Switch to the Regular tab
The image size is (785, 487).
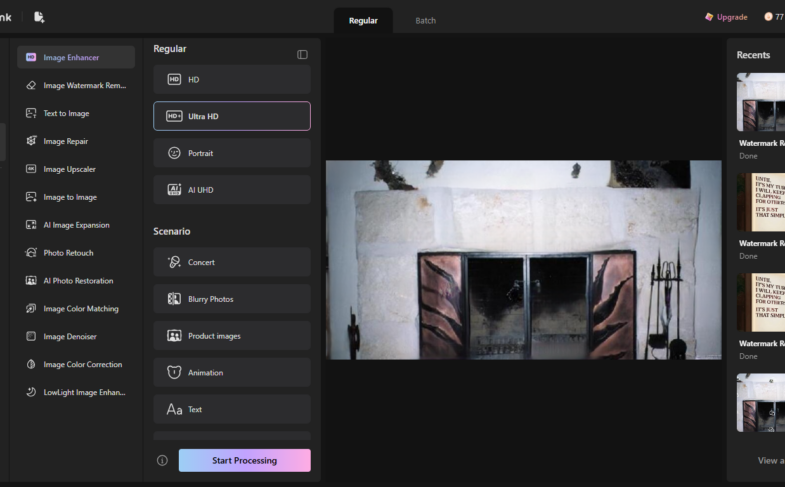[363, 21]
